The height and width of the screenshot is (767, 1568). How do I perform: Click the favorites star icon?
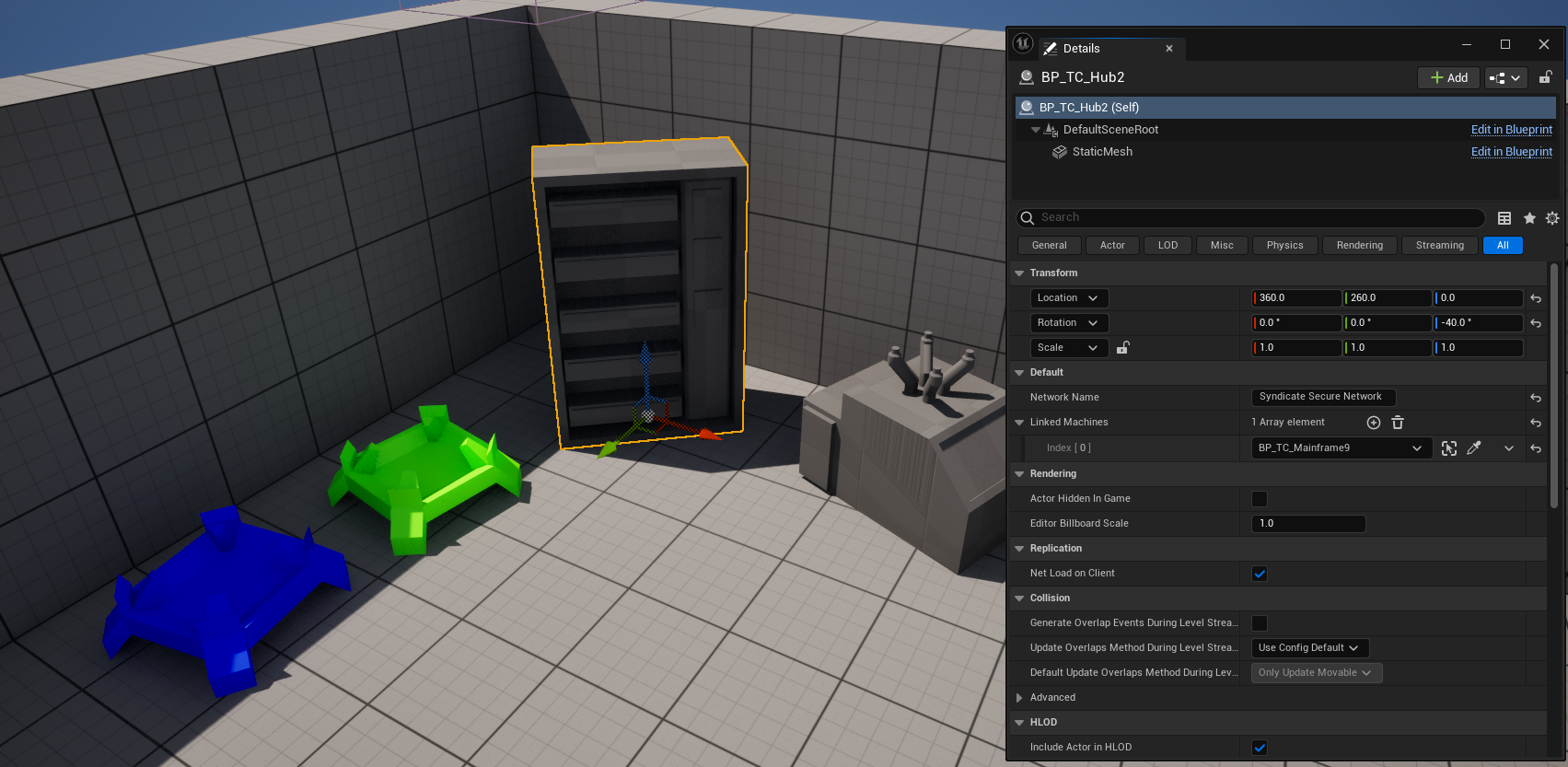(x=1529, y=218)
